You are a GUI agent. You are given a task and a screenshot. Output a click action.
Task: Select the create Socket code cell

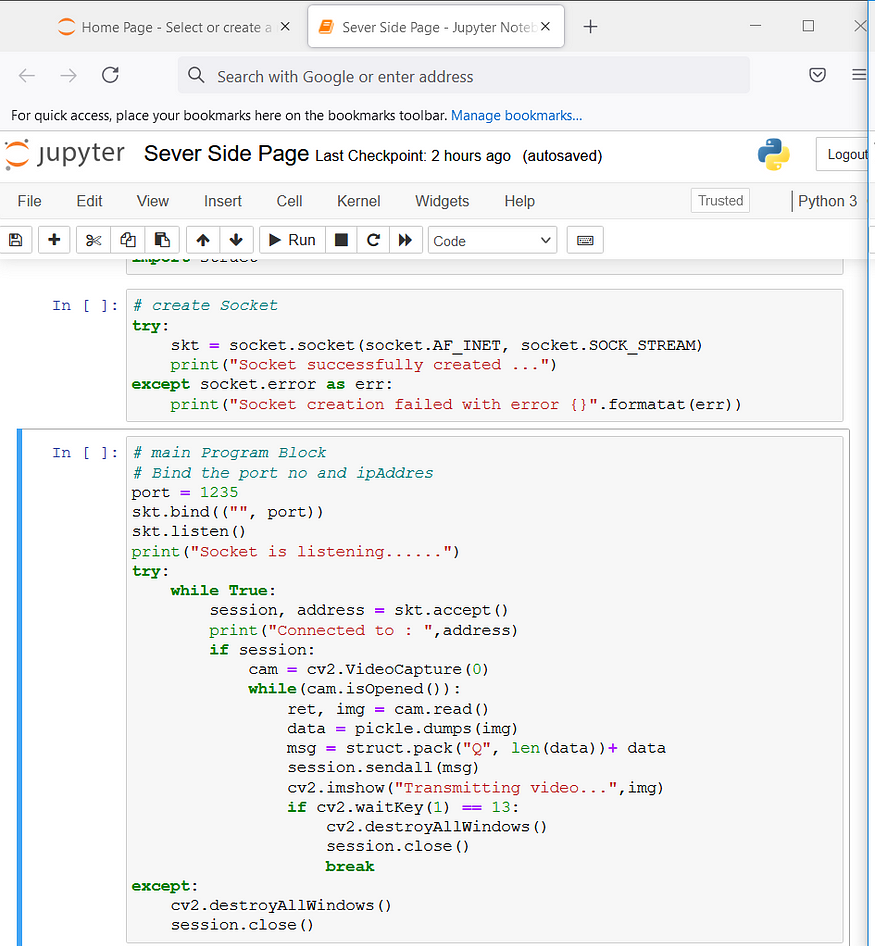484,355
